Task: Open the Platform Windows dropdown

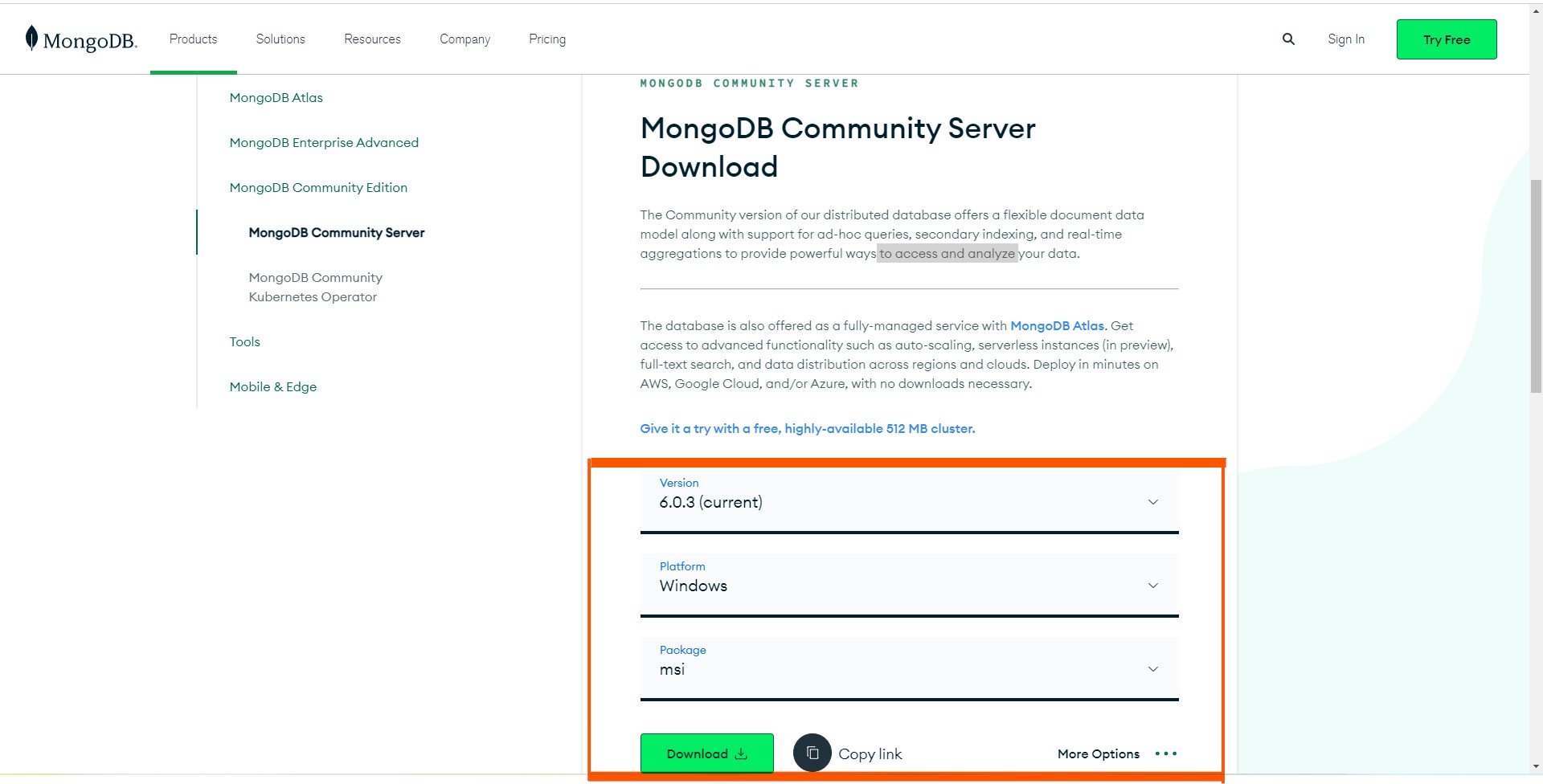Action: coord(909,585)
